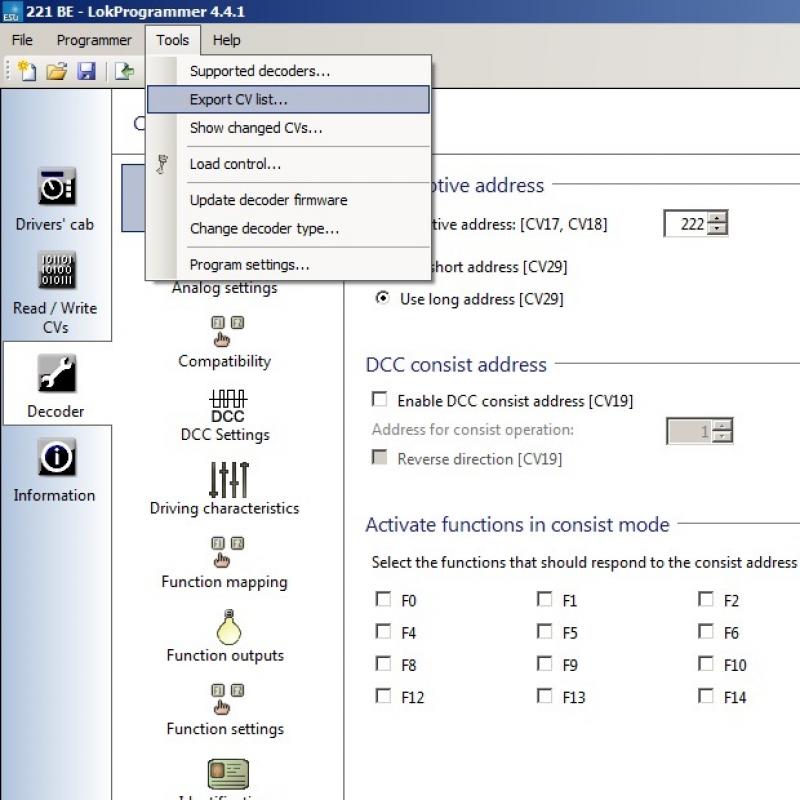
Task: Open the Drivers' cab icon
Action: (56, 187)
